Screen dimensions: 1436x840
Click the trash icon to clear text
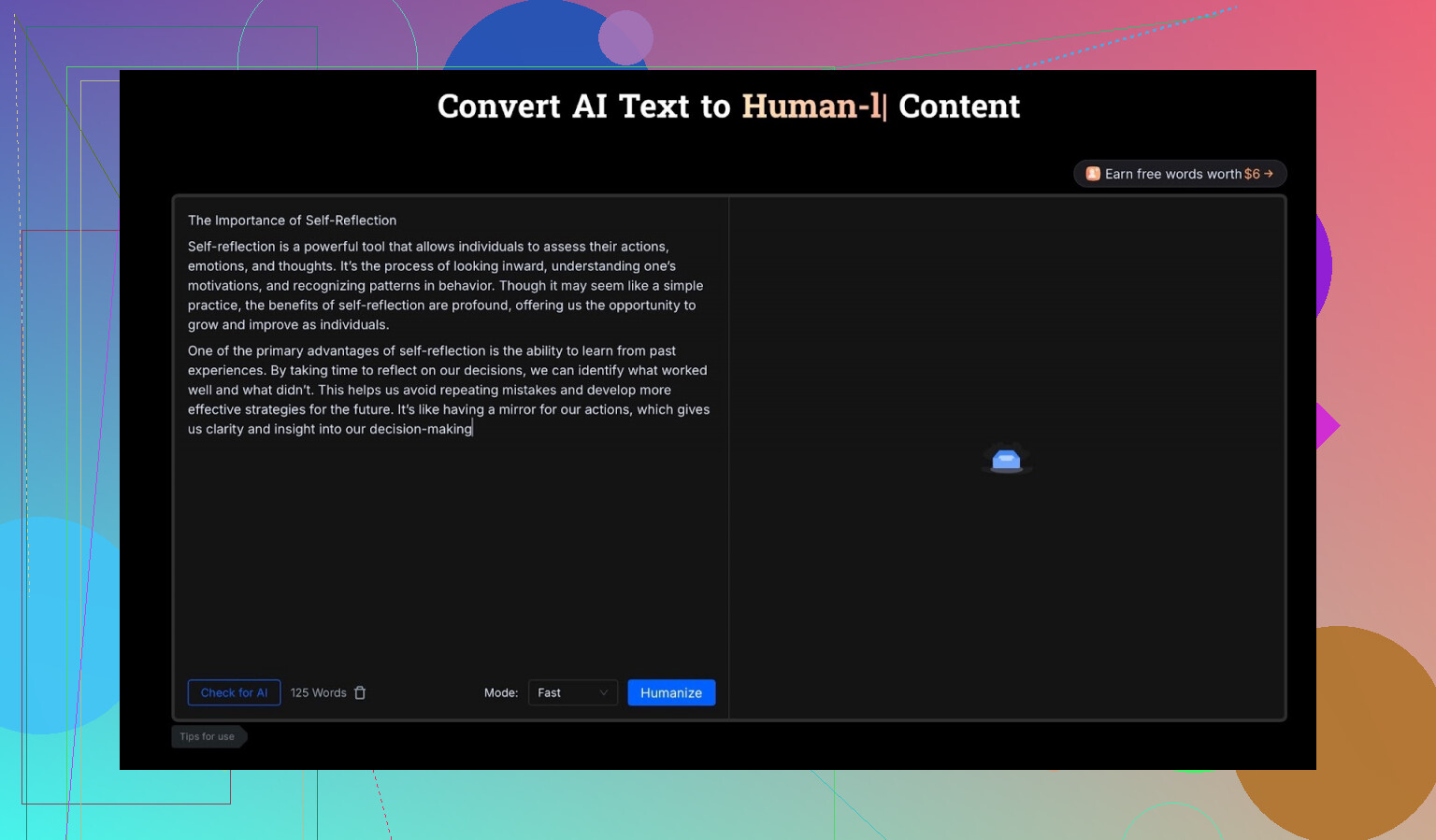(360, 692)
